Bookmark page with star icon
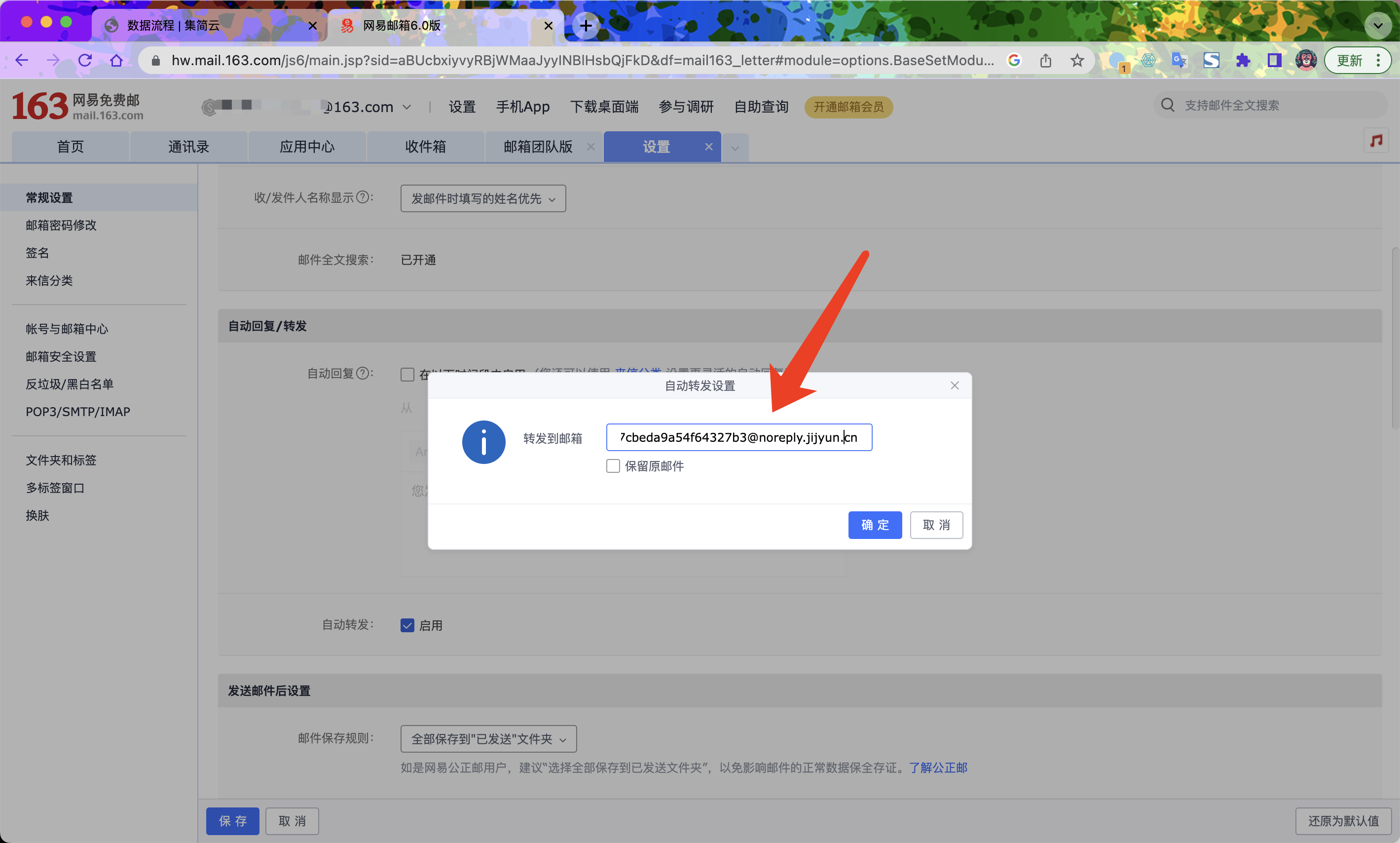This screenshot has height=843, width=1400. click(x=1077, y=60)
